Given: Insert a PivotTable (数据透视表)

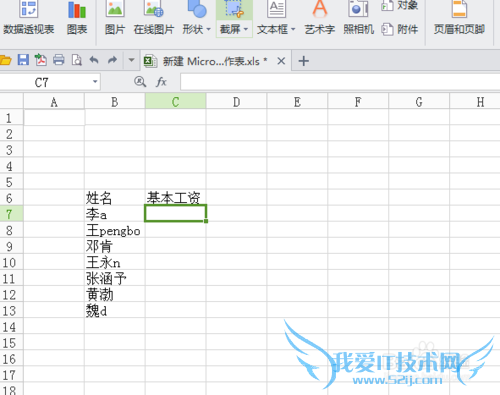Looking at the screenshot, I should pyautogui.click(x=29, y=18).
